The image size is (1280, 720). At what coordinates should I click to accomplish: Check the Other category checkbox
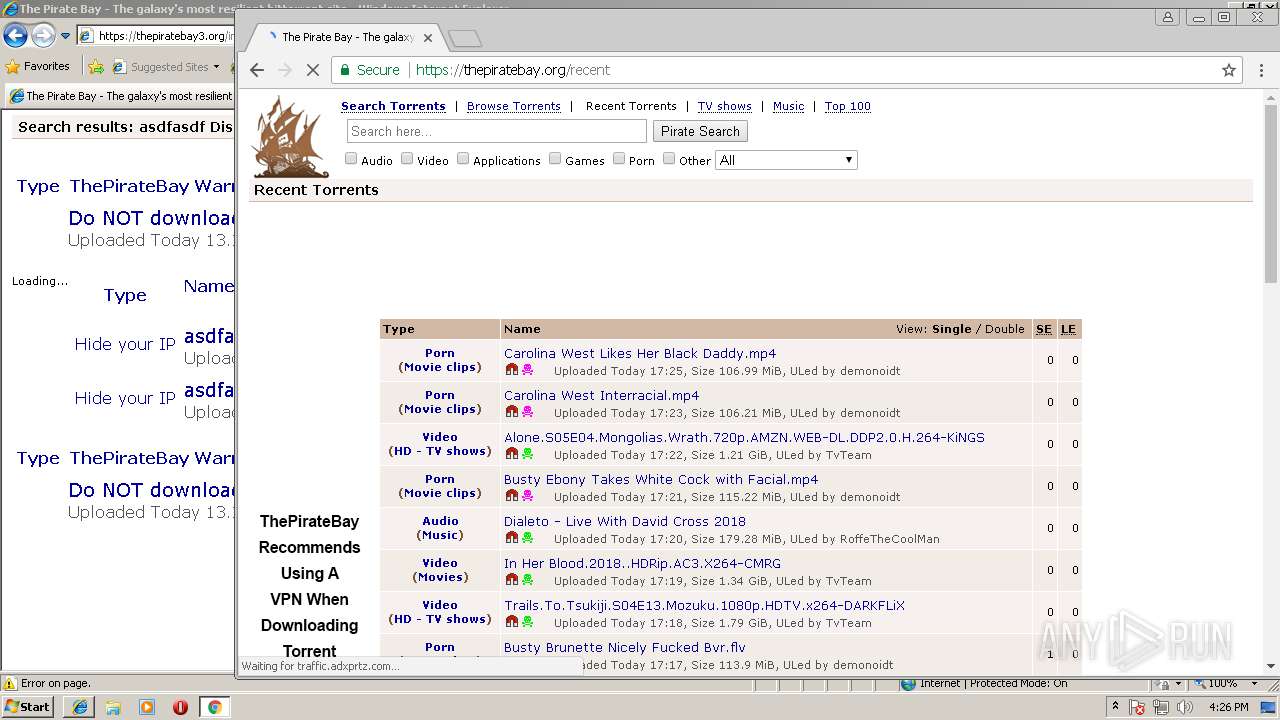[669, 158]
